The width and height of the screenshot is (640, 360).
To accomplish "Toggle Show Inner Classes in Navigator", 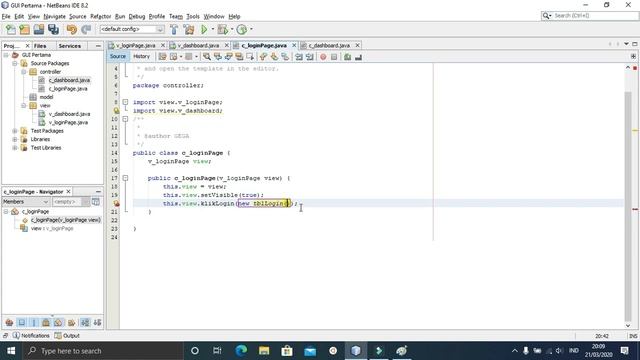I will [x=58, y=322].
